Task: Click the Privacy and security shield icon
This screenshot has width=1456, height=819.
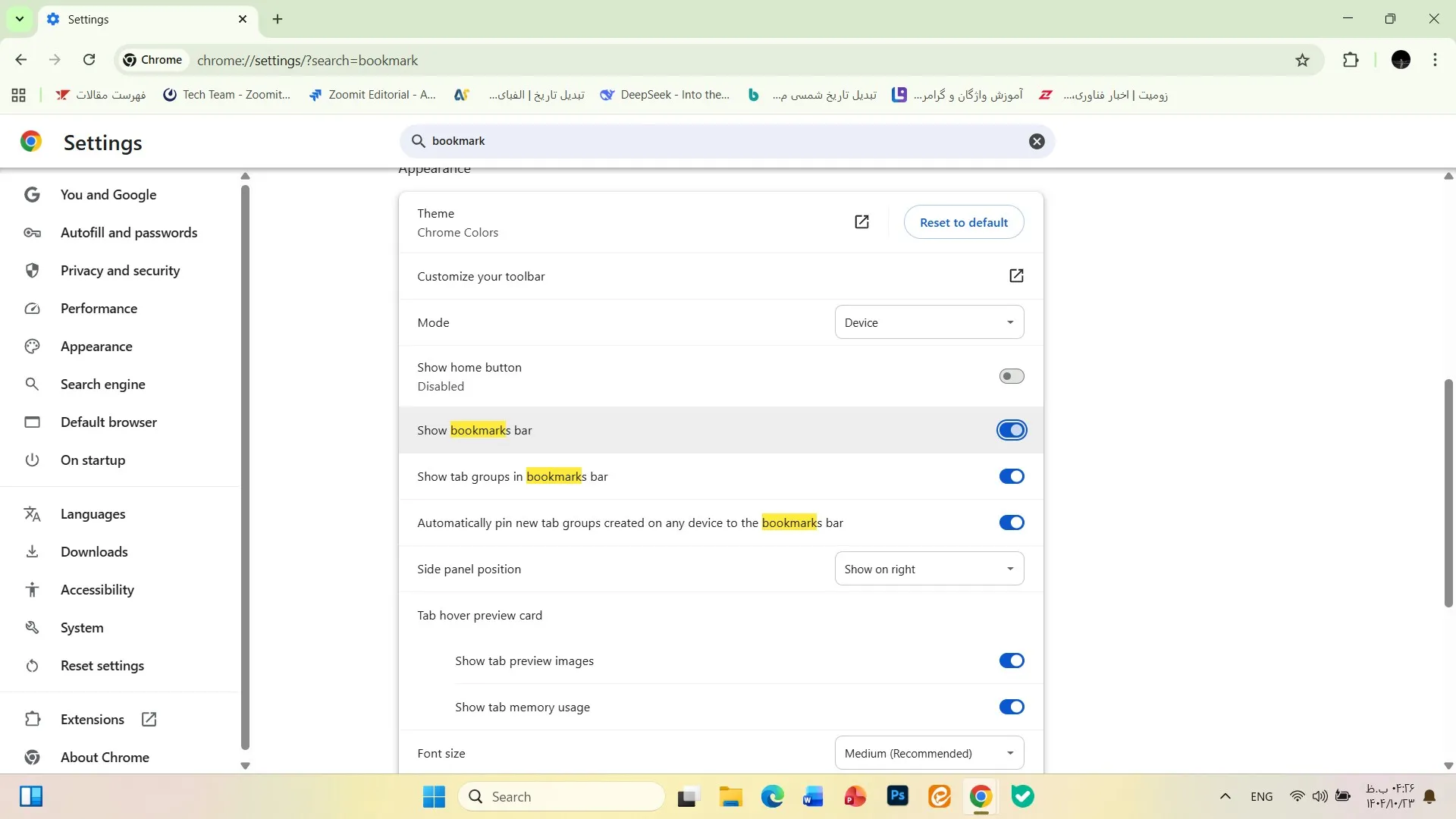Action: coord(32,270)
